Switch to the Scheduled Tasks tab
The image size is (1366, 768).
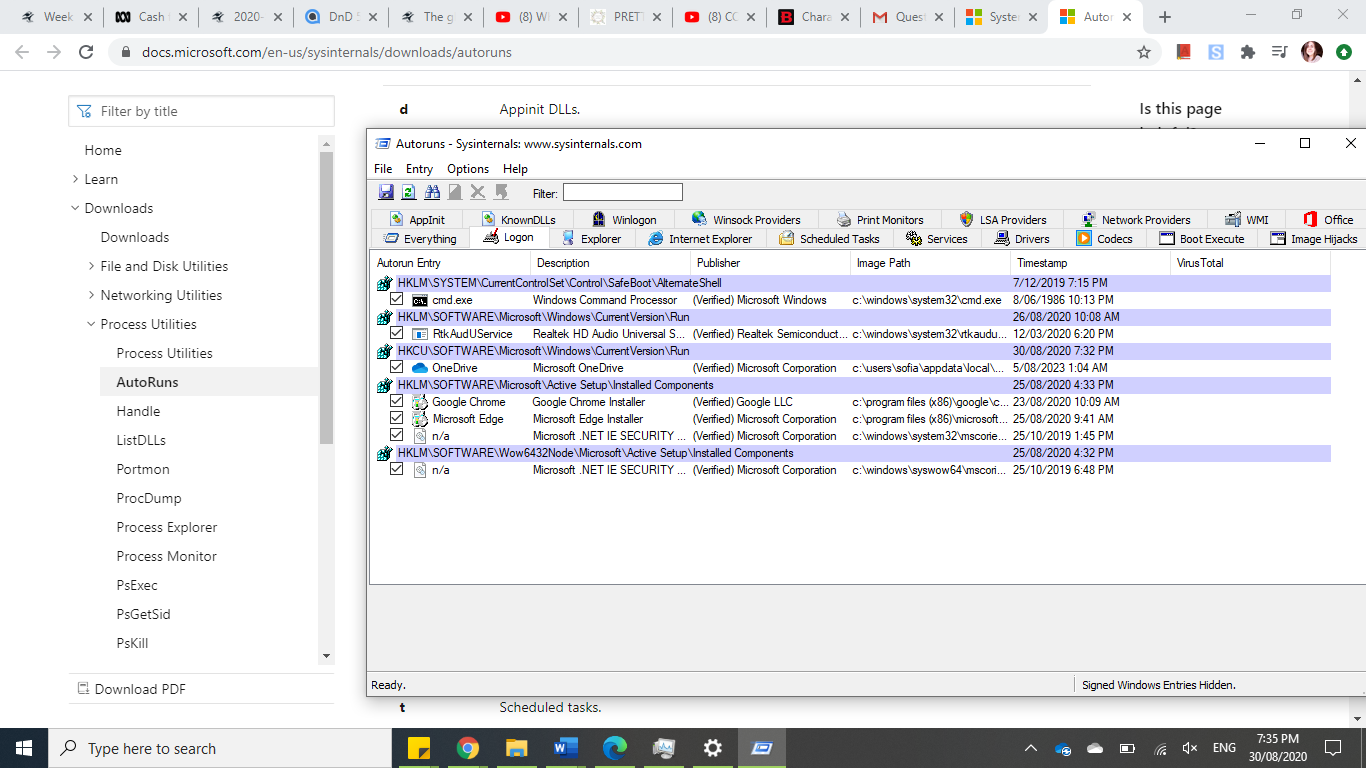point(829,239)
